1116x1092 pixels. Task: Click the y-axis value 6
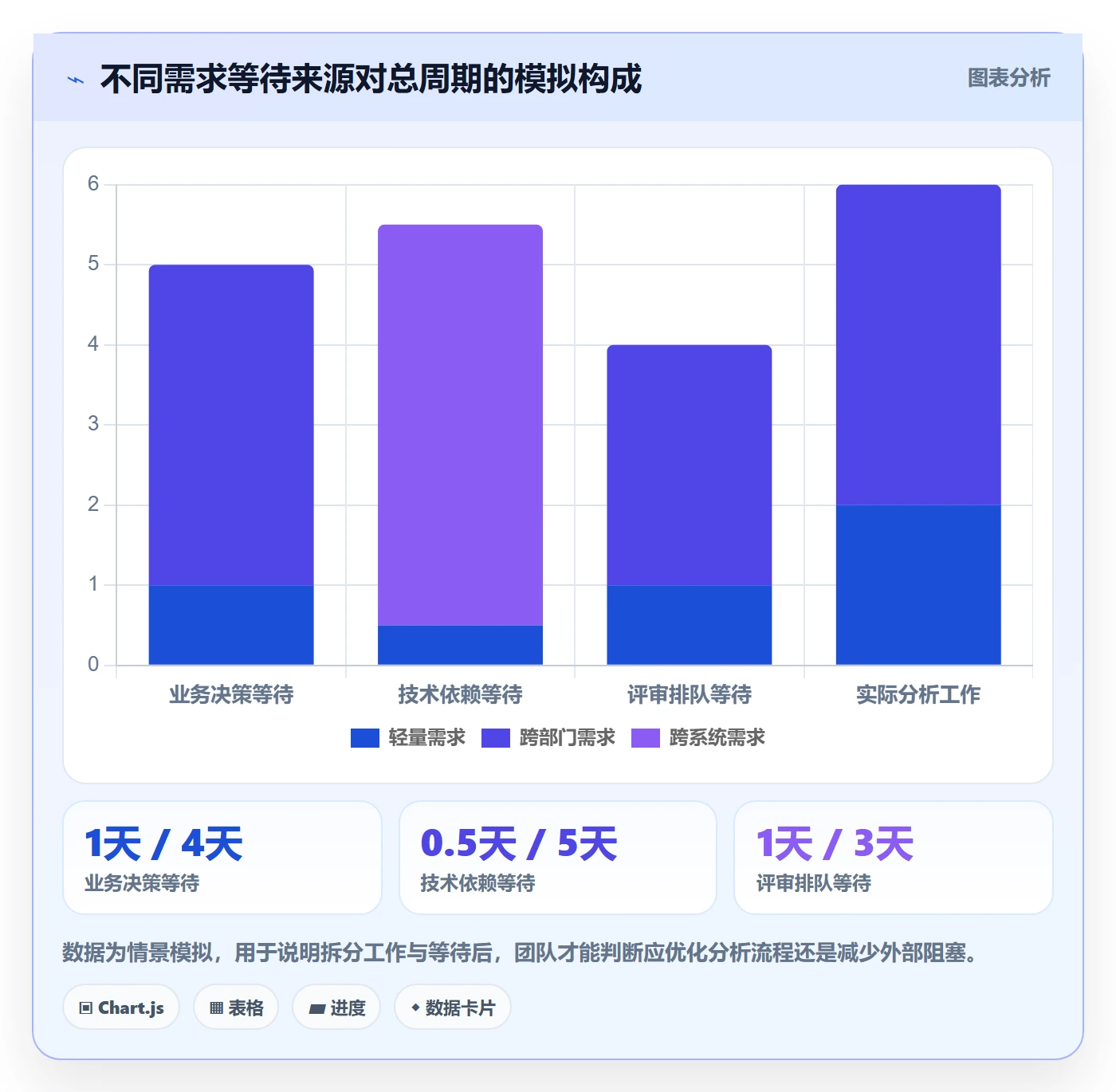[x=93, y=184]
